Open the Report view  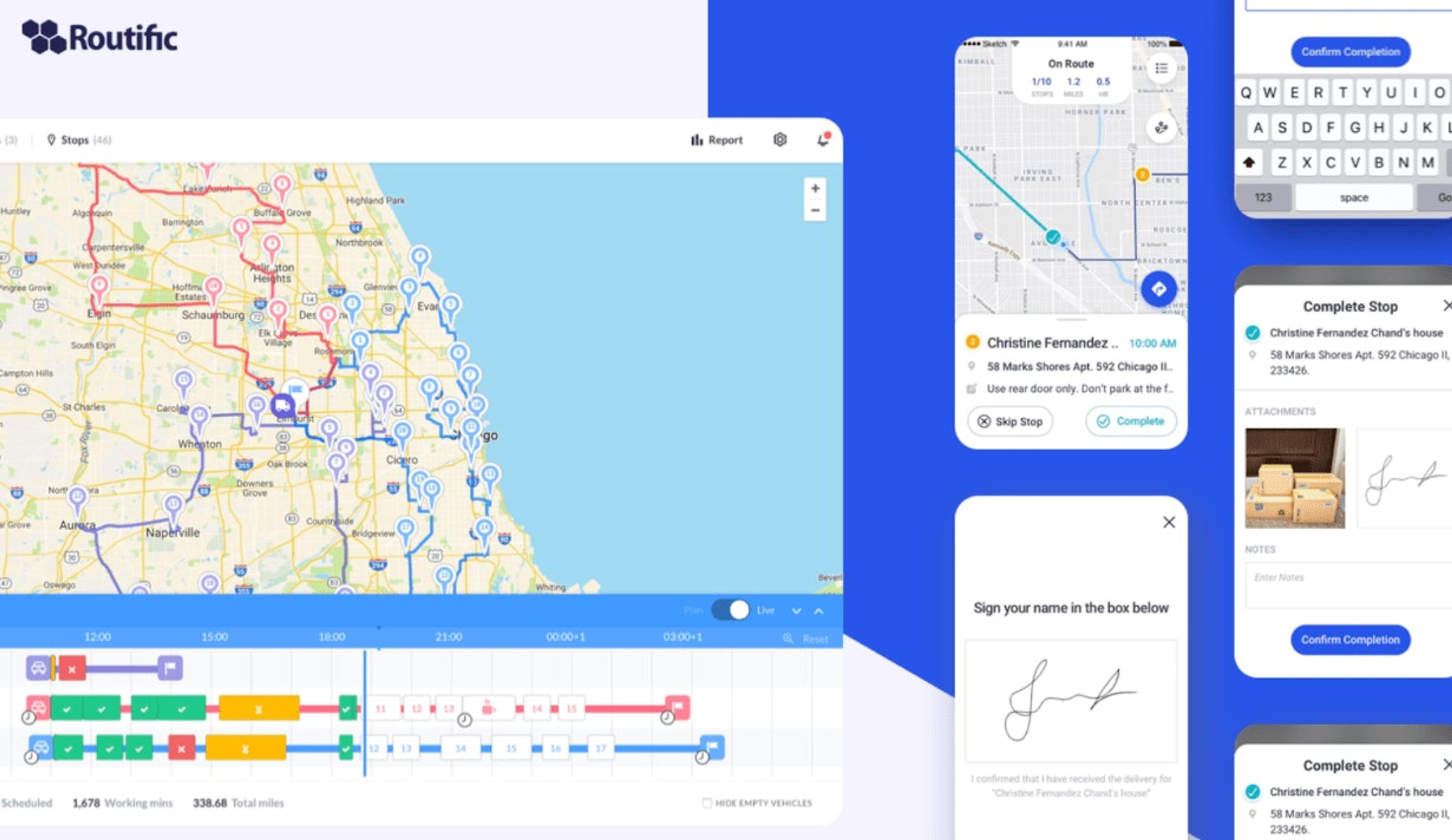717,140
